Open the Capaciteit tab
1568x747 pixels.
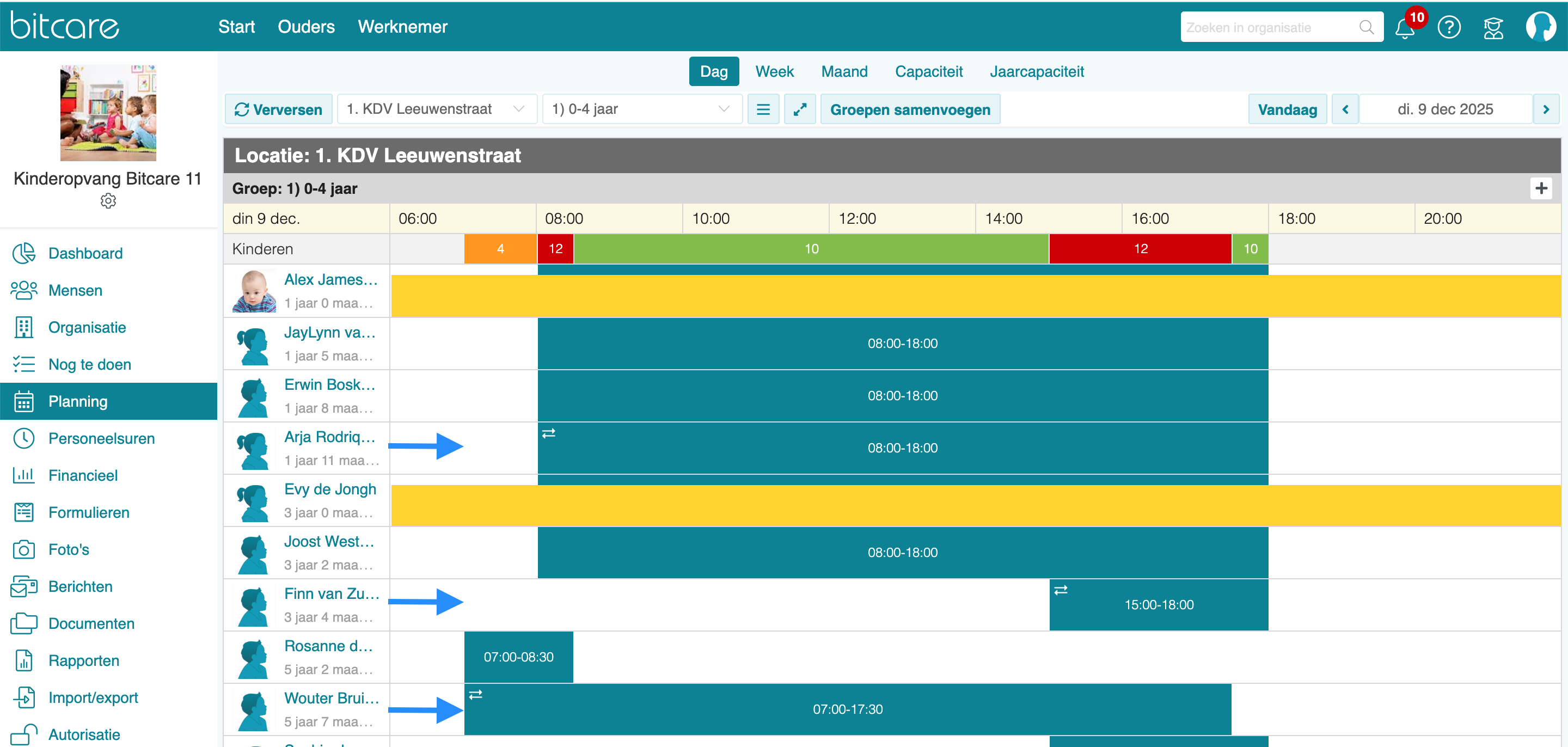click(928, 72)
